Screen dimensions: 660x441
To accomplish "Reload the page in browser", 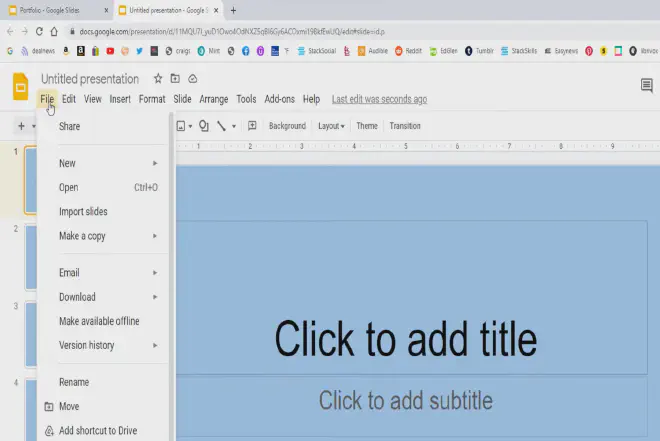I will point(39,32).
